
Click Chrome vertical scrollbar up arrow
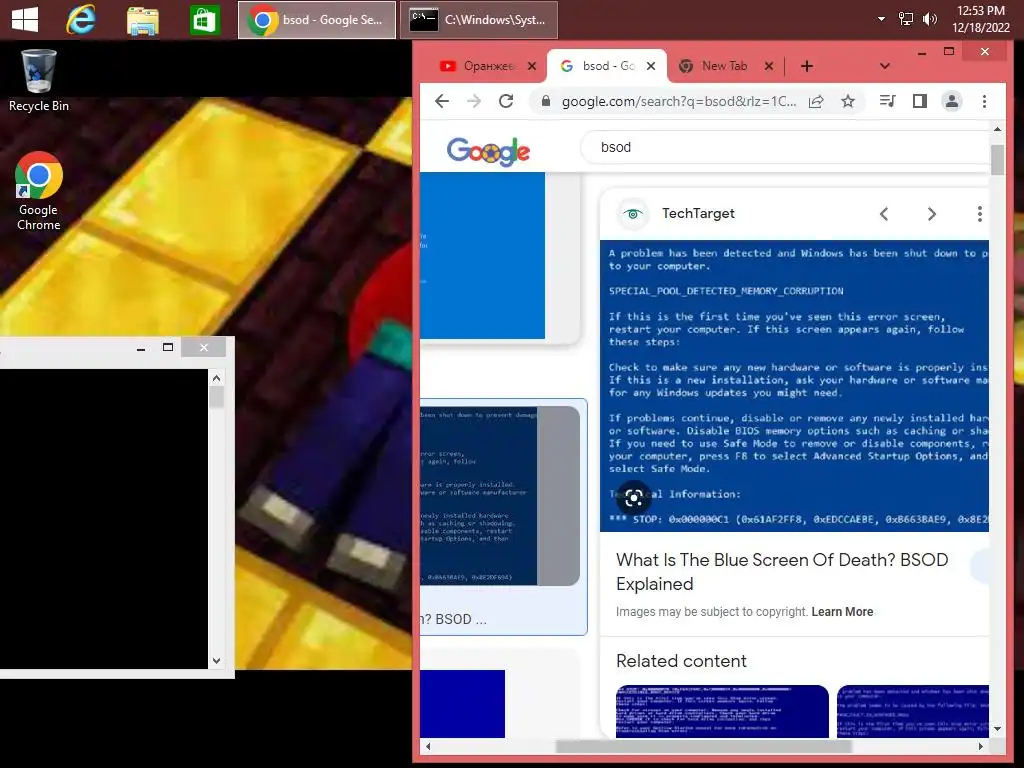(x=997, y=129)
